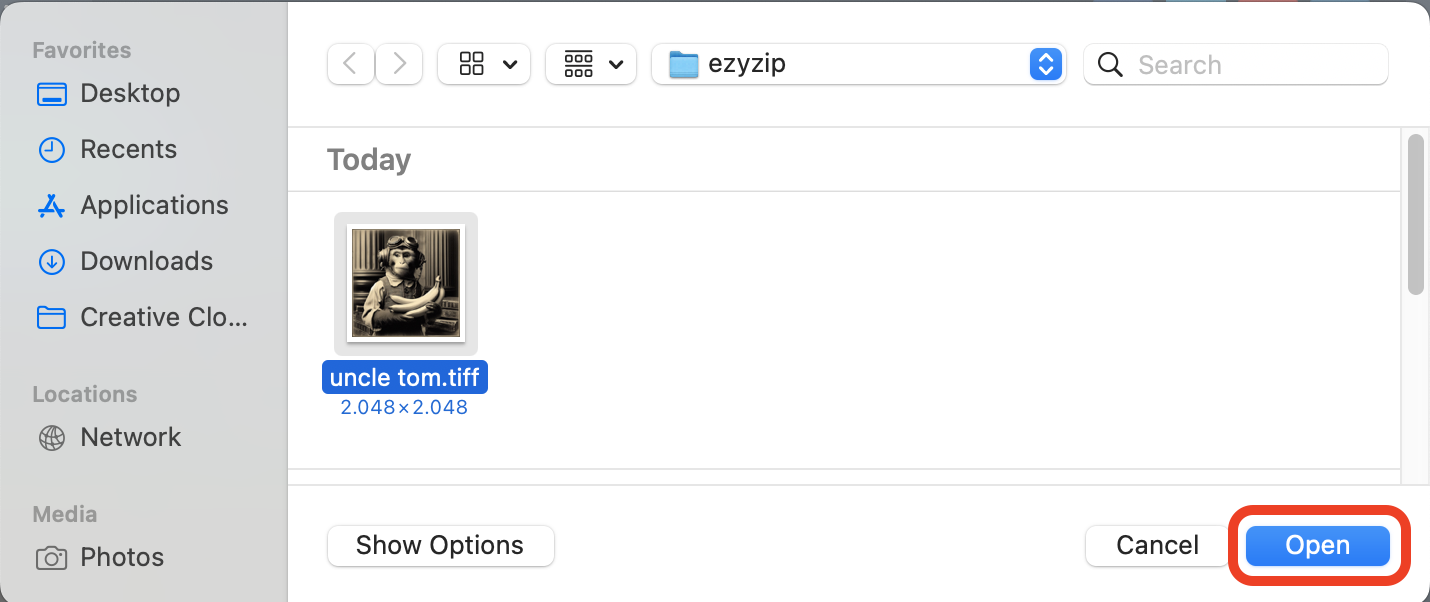This screenshot has width=1430, height=602.
Task: Click the Show Options button
Action: [x=440, y=545]
